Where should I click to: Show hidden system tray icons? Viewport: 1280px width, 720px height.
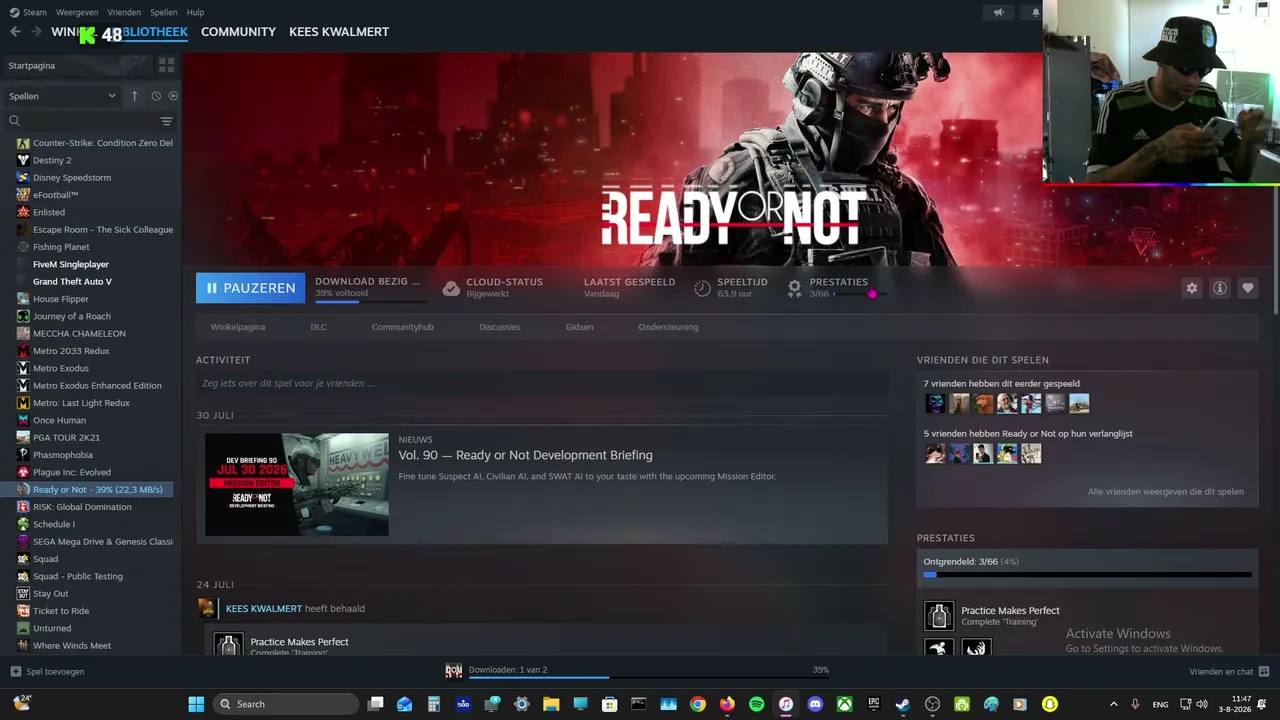tap(1114, 704)
